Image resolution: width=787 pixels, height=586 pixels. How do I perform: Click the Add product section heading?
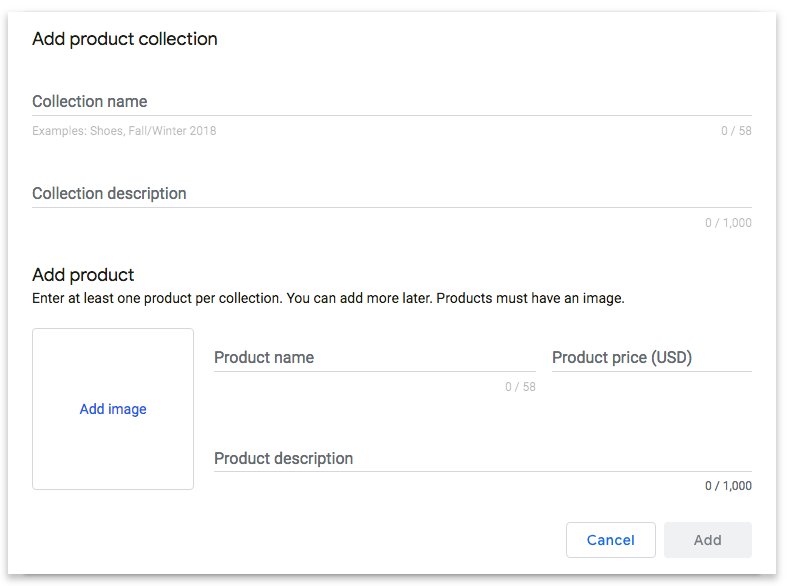[x=83, y=275]
